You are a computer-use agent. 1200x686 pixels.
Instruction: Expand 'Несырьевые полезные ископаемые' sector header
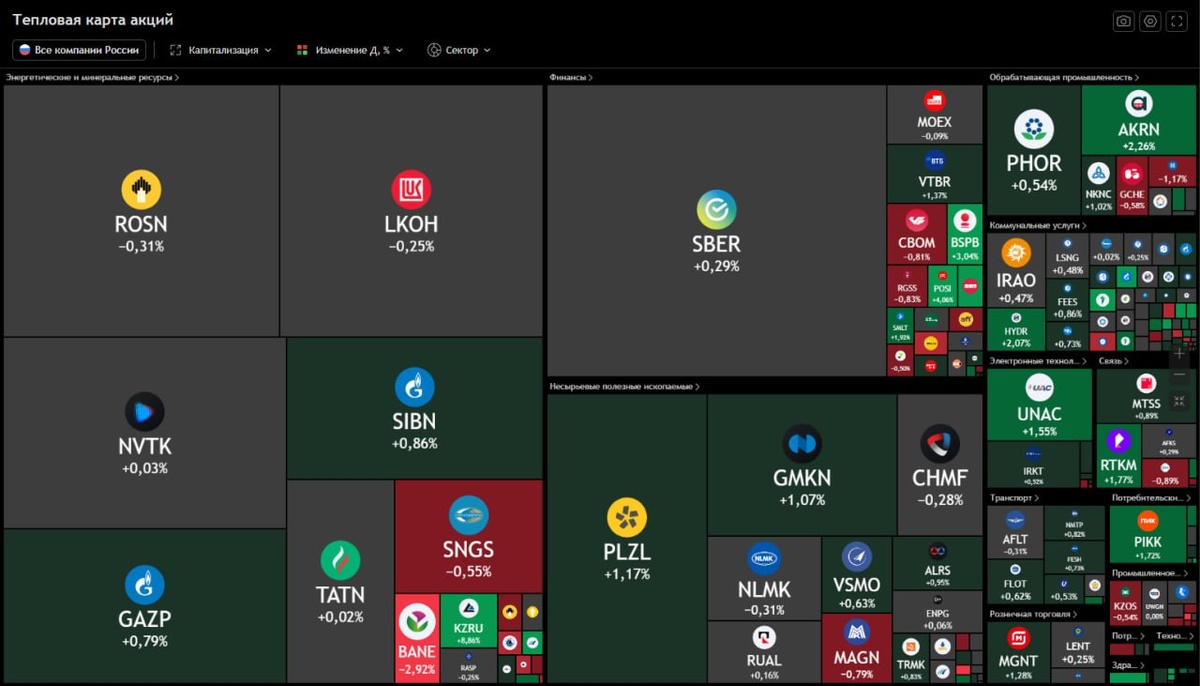[625, 386]
